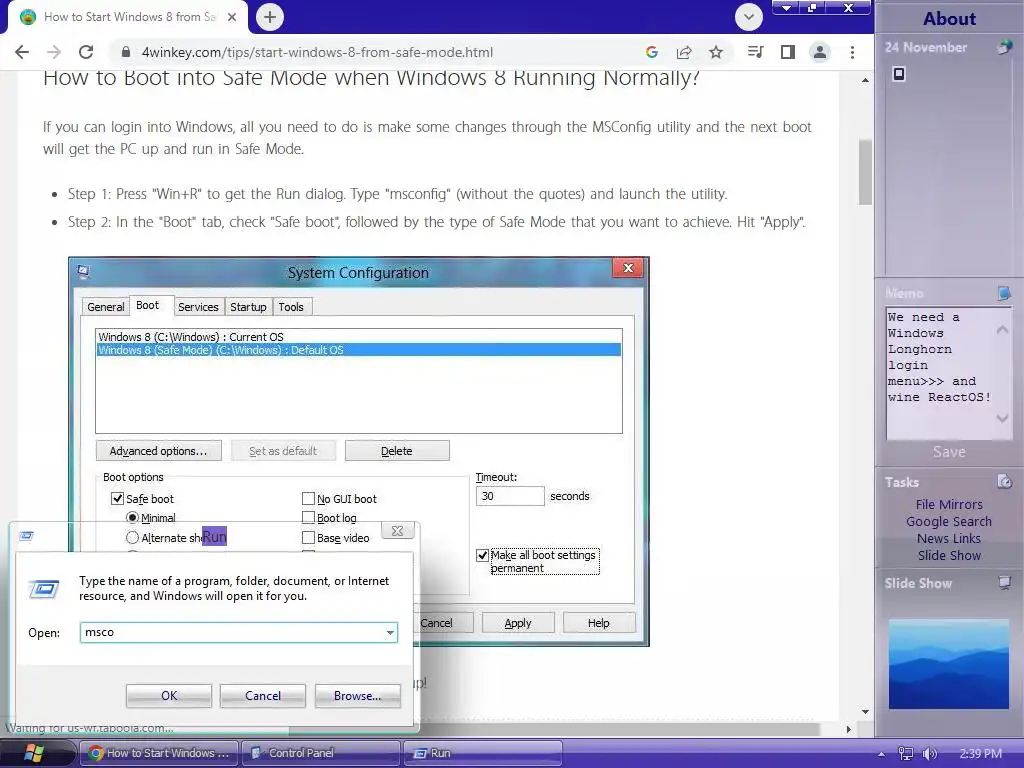Click Advanced options... button
This screenshot has height=768, width=1024.
click(158, 451)
